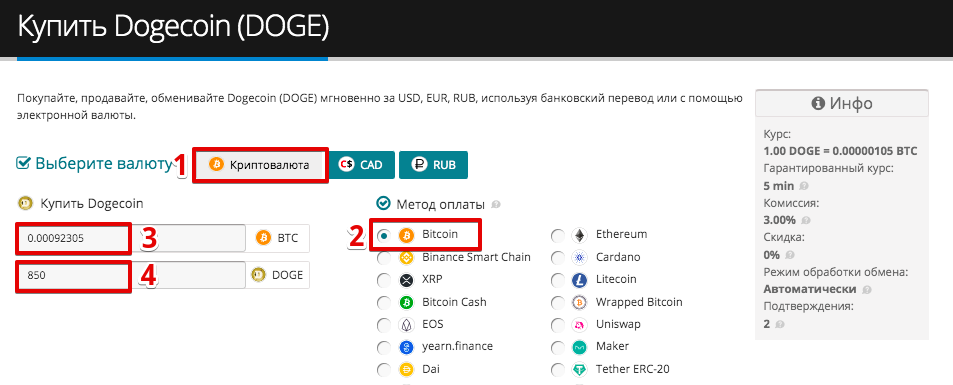Select Ethereum payment radio button
The image size is (953, 385).
(558, 235)
